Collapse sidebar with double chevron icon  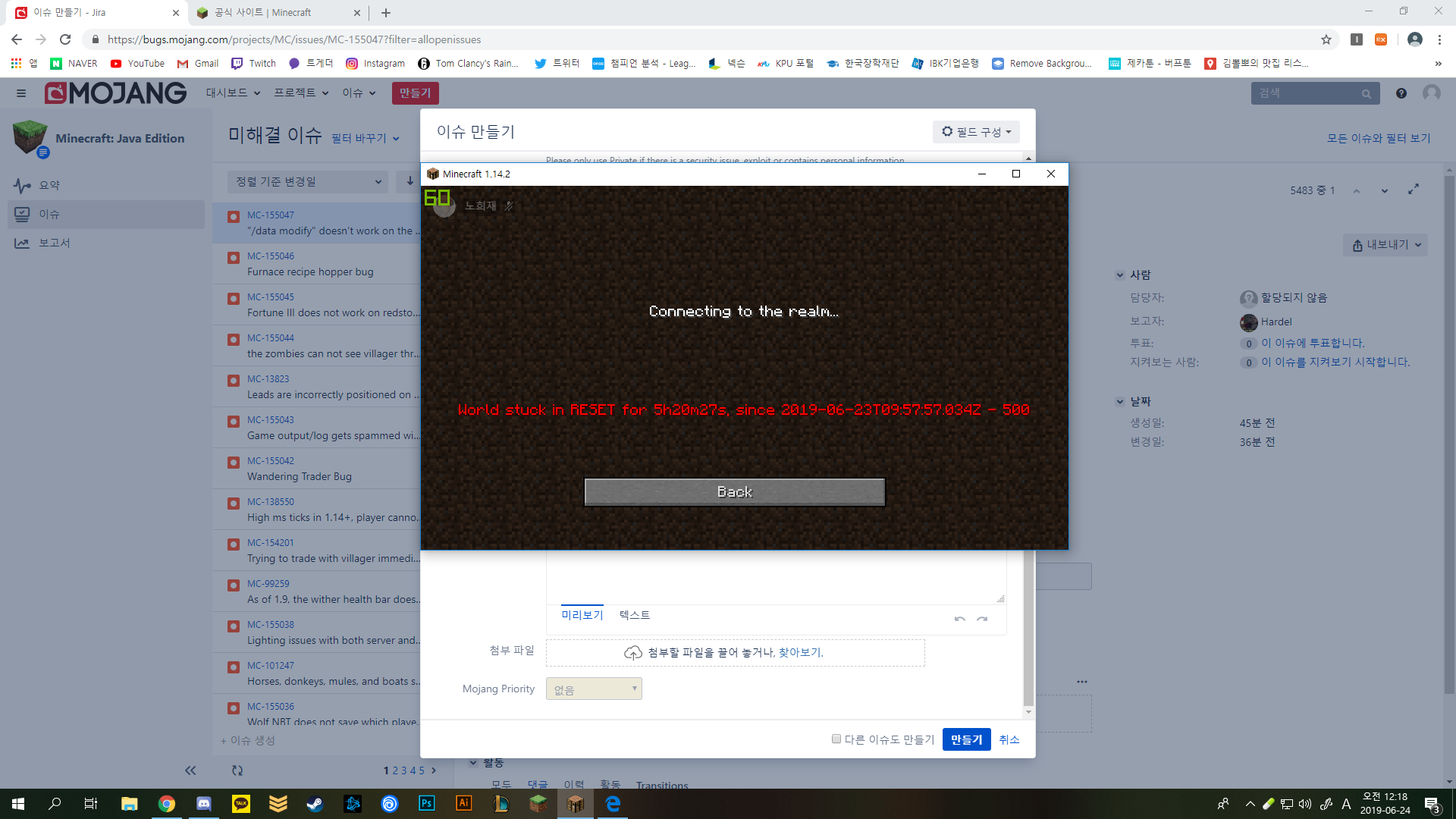tap(190, 770)
